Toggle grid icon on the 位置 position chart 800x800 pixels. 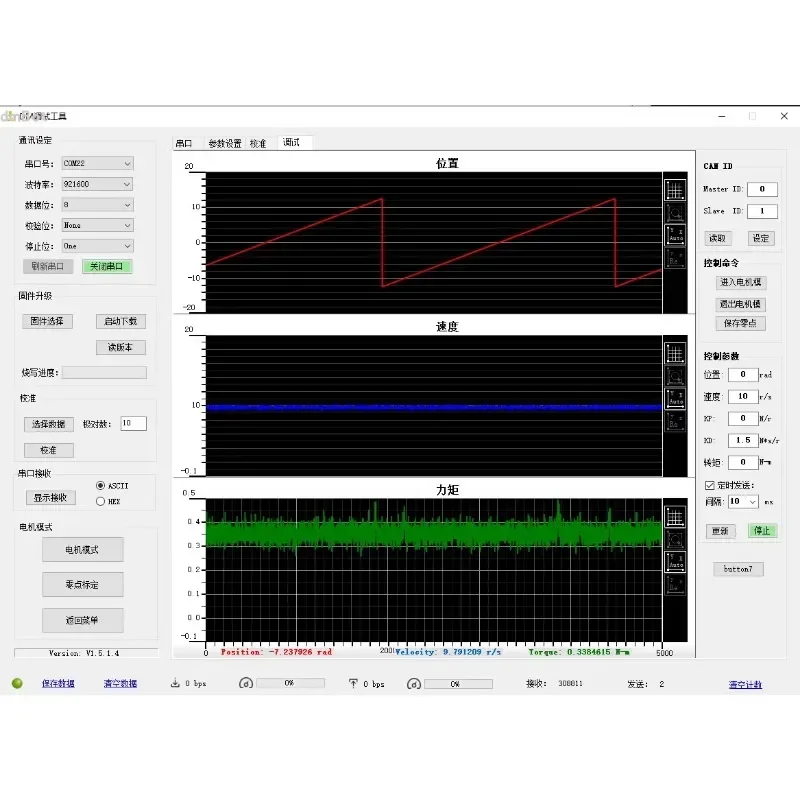675,189
